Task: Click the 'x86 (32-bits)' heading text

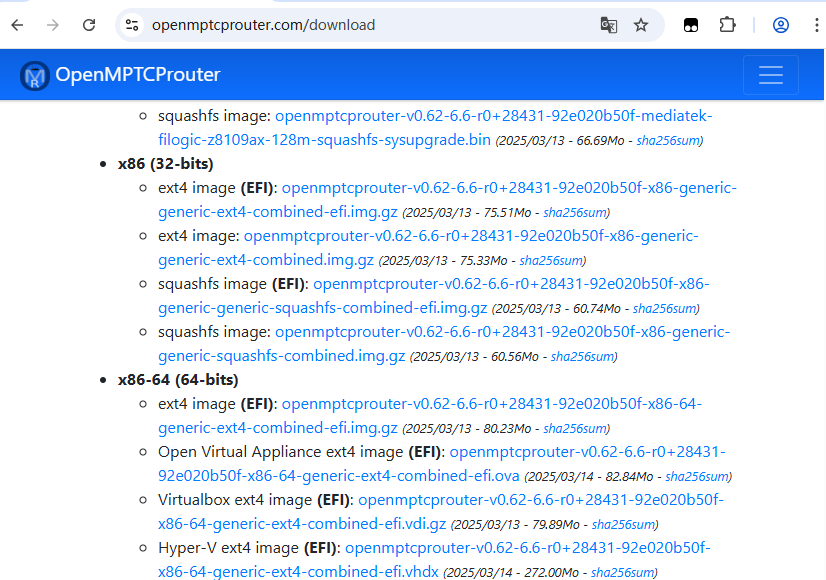Action: click(x=165, y=164)
